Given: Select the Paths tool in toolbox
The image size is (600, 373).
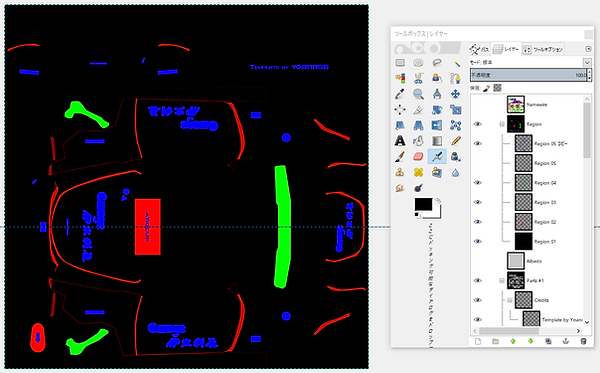Looking at the screenshot, I should 455,78.
